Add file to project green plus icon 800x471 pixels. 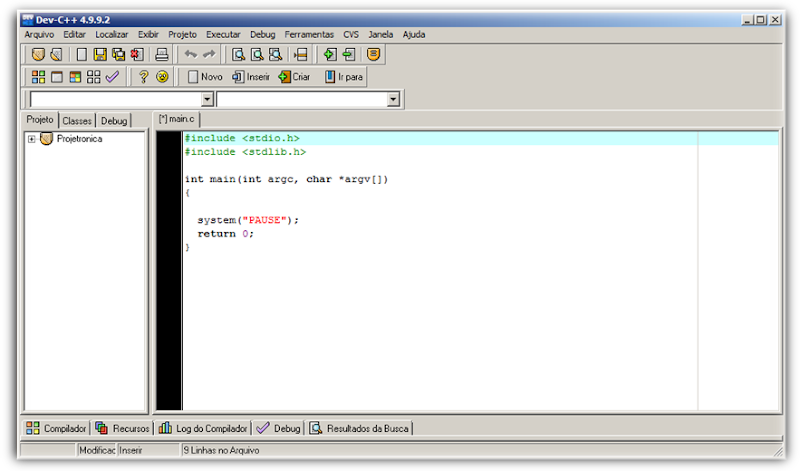330,54
